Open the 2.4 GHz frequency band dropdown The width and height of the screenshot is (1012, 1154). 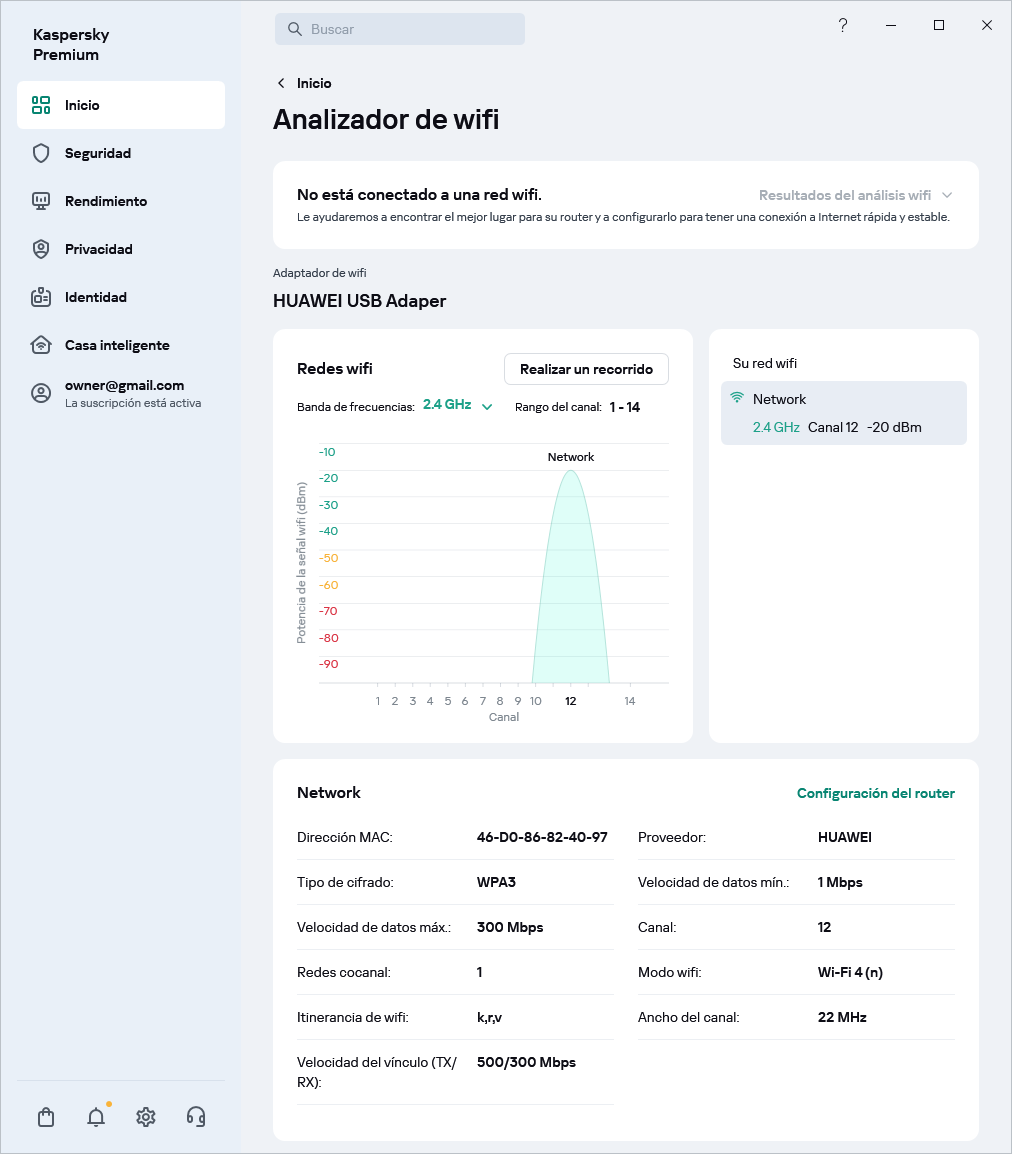458,405
